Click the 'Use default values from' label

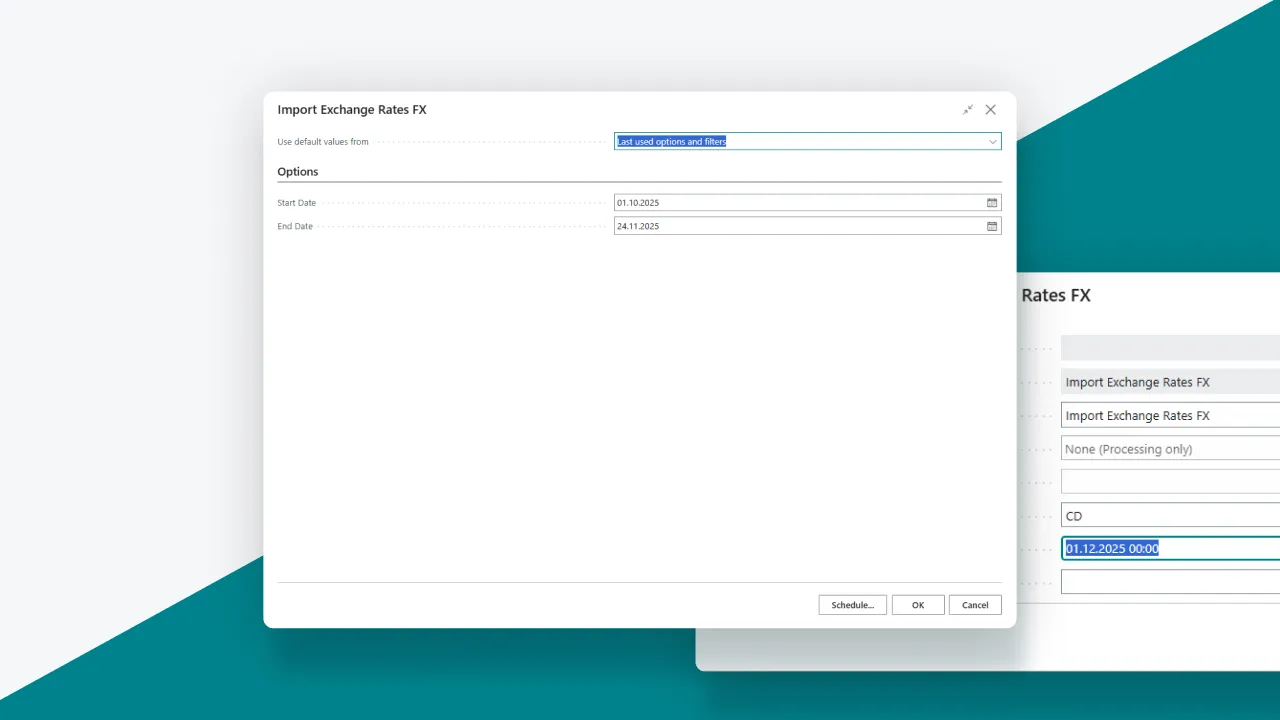(323, 142)
